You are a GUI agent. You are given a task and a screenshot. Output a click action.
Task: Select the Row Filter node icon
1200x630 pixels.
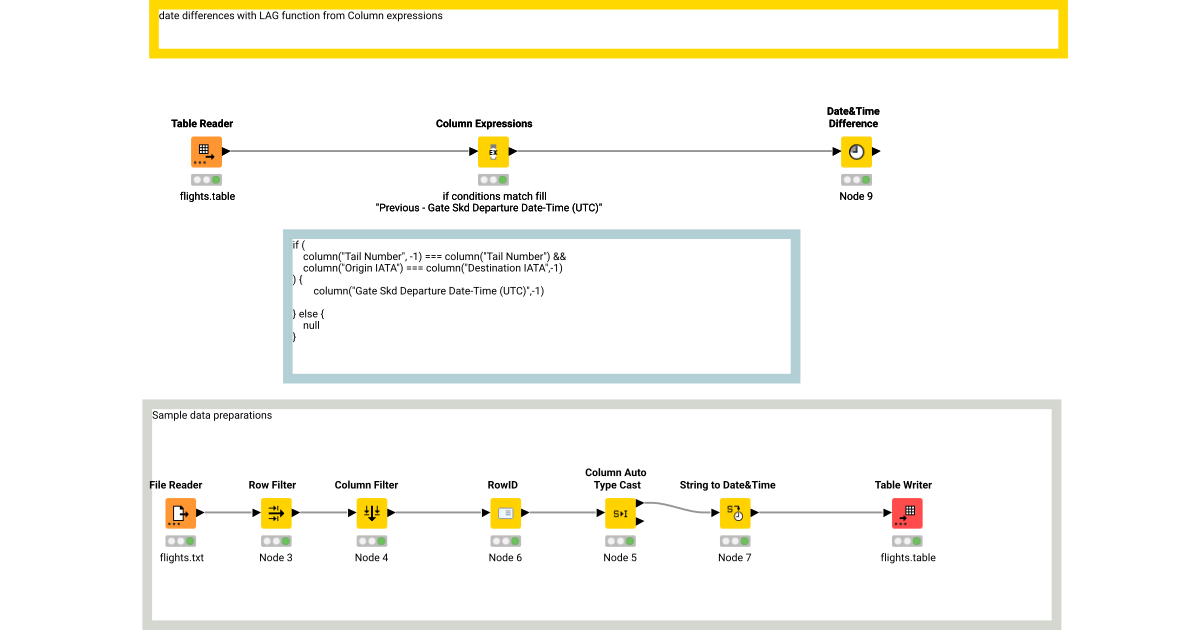tap(276, 513)
